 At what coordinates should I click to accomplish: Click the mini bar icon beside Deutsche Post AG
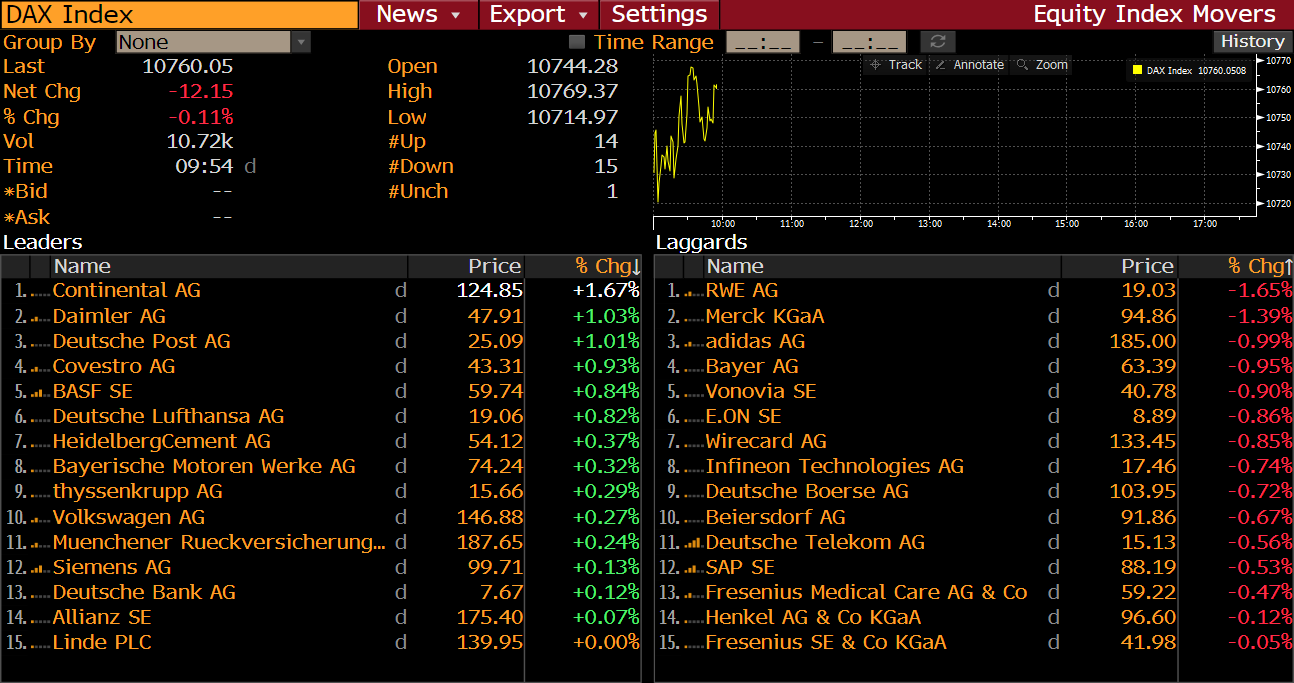41,342
